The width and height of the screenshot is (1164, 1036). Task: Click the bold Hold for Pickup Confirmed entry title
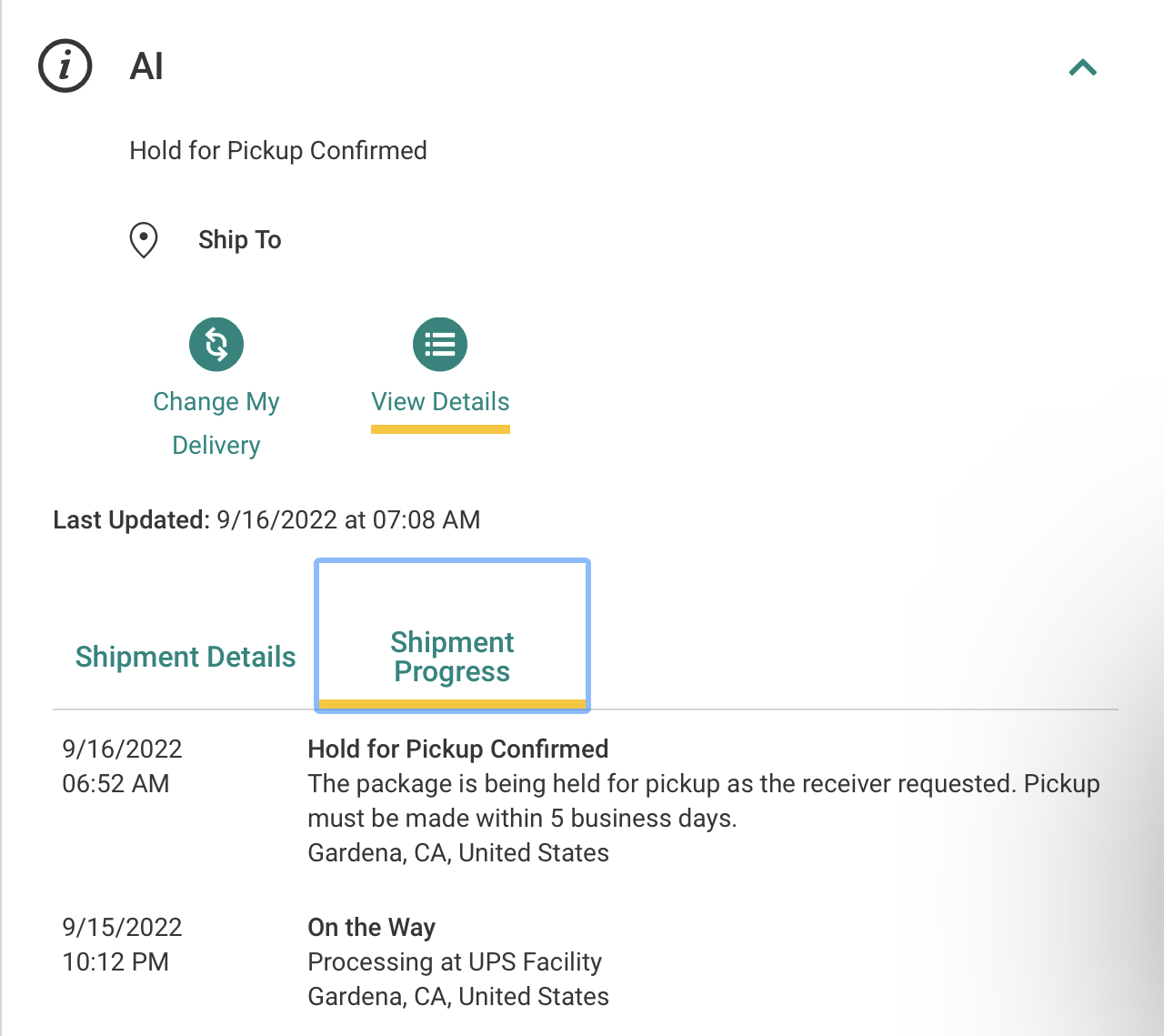pyautogui.click(x=458, y=749)
